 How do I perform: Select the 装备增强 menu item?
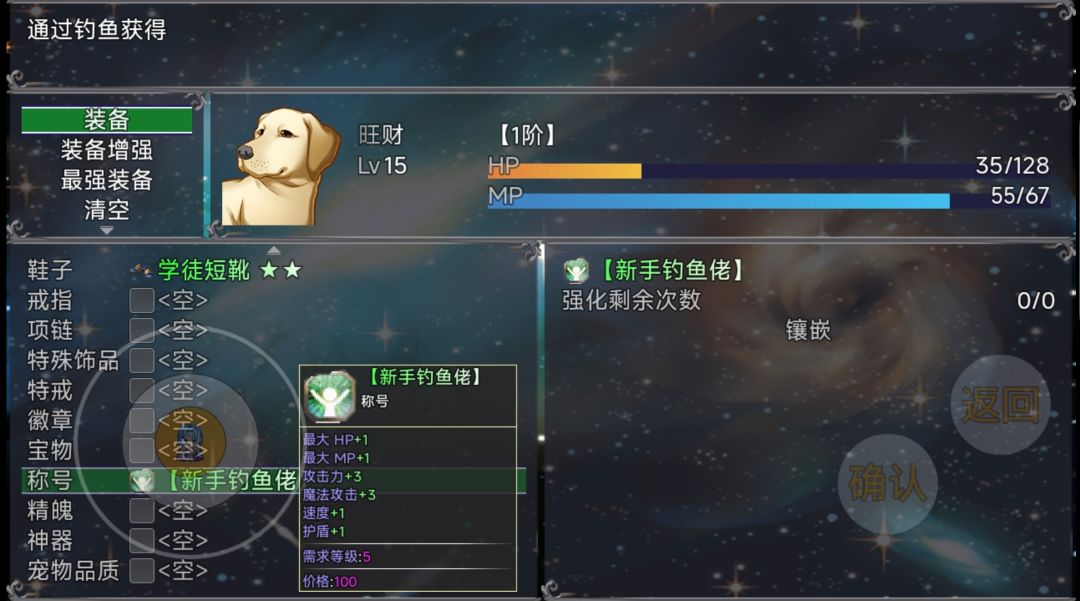[x=107, y=150]
